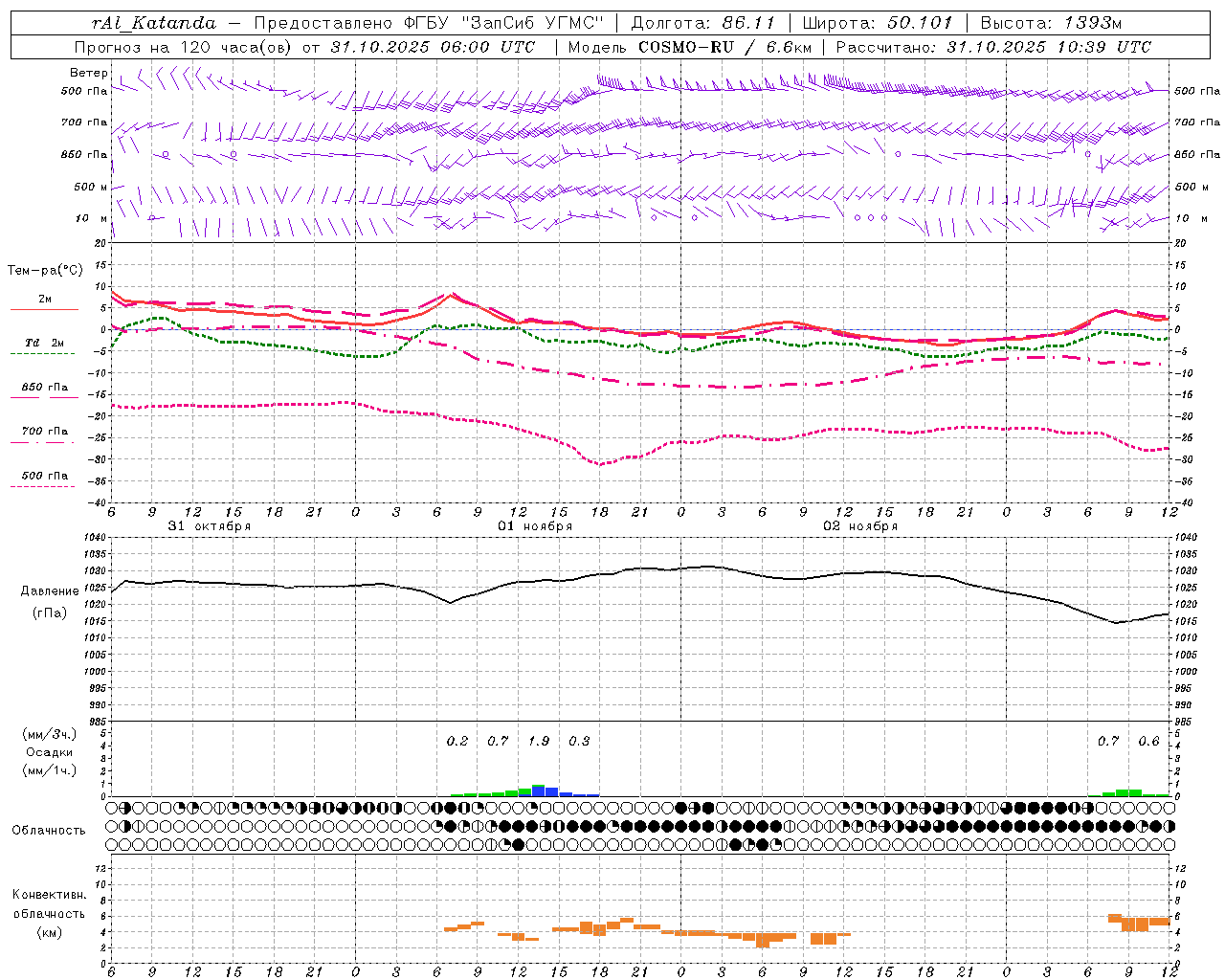Screen dimensions: 1225x980
Task: Click the "Давление" pressure panel label
Action: coord(50,591)
